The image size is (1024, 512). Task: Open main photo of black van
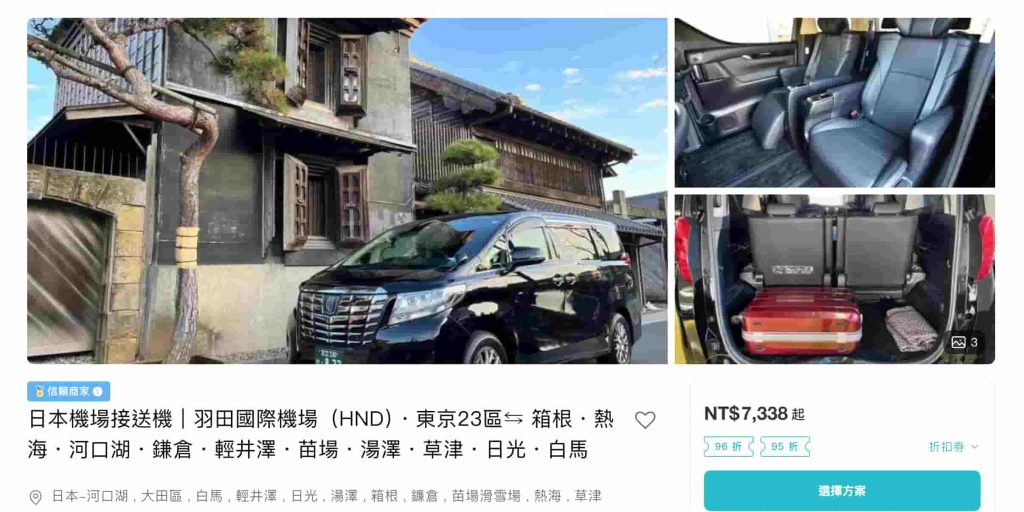[347, 191]
